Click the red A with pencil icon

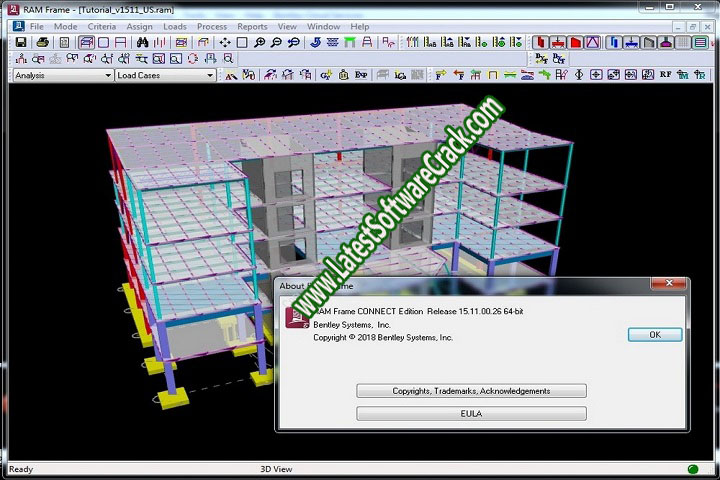(231, 74)
